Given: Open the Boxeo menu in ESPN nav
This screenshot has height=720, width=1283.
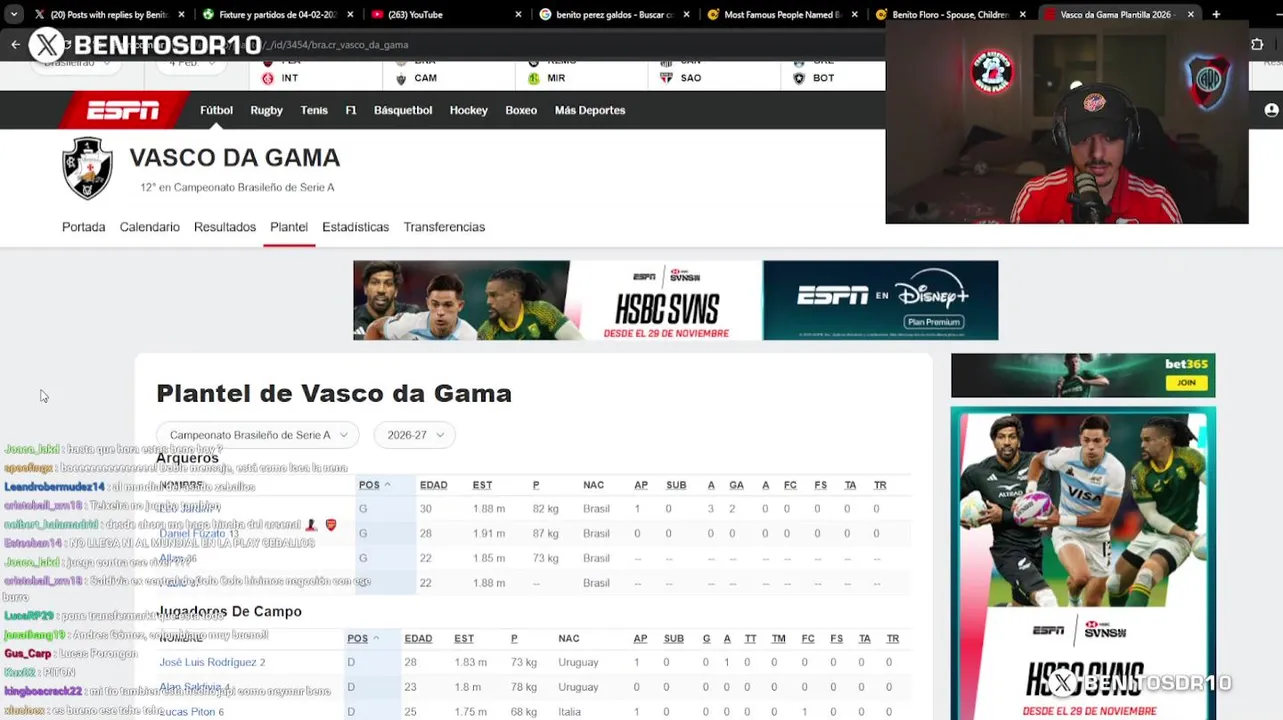Looking at the screenshot, I should (x=521, y=110).
